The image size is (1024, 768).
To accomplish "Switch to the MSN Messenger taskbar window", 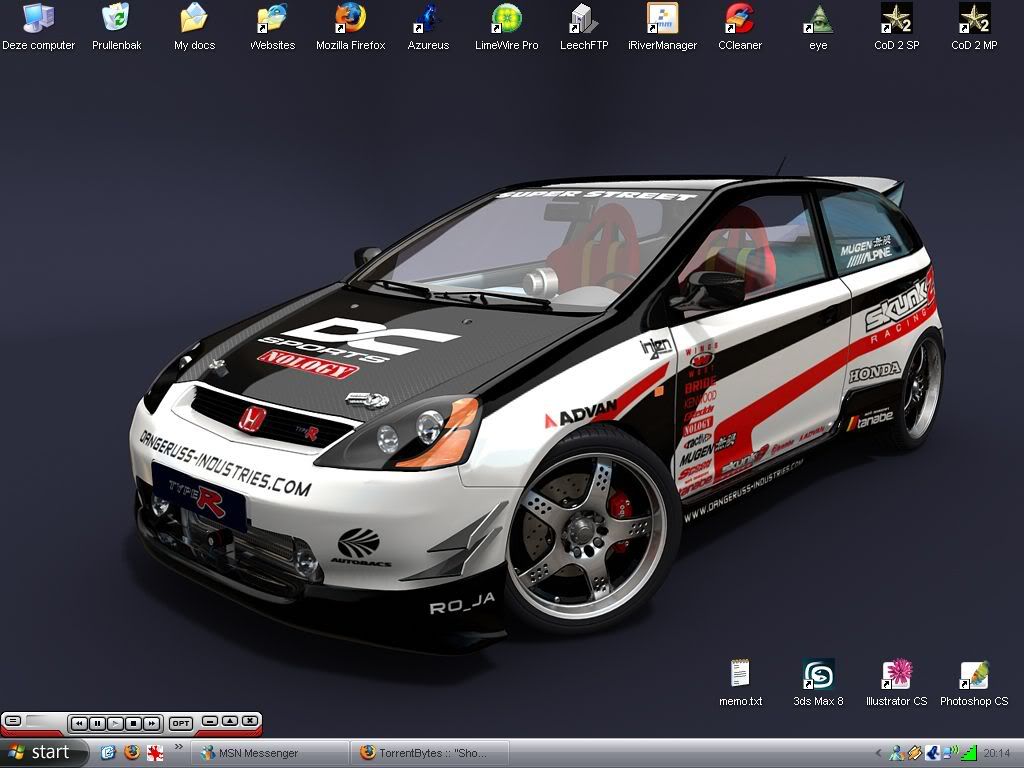I will [x=271, y=753].
